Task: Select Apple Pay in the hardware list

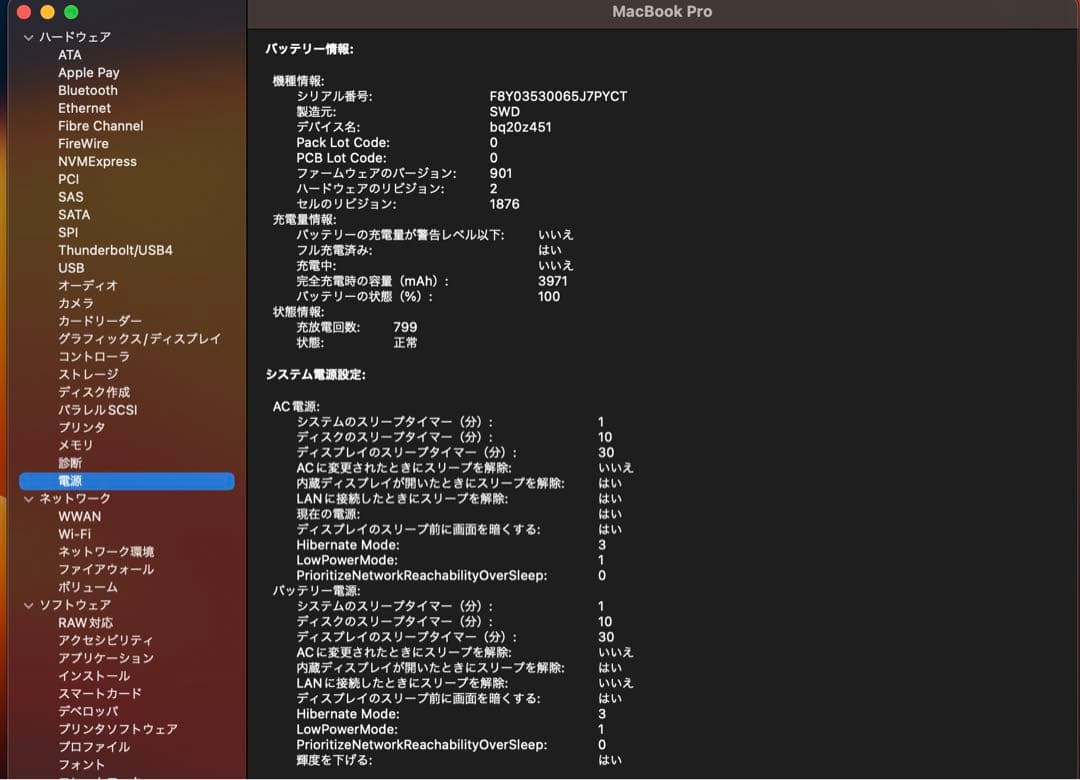Action: [x=88, y=72]
